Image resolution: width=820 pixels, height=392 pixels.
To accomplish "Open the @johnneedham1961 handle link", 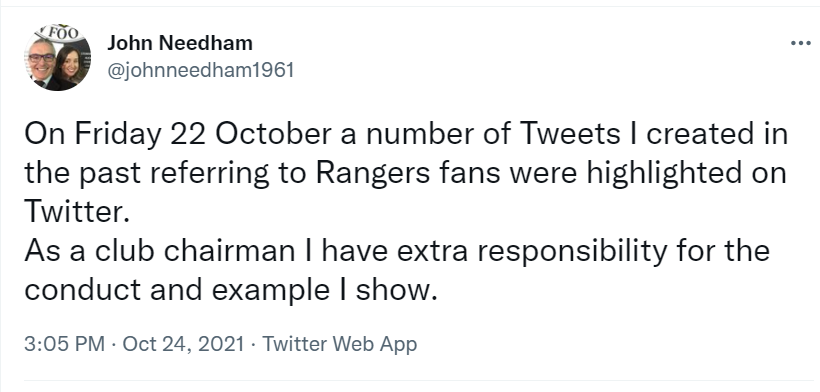I will click(x=201, y=71).
